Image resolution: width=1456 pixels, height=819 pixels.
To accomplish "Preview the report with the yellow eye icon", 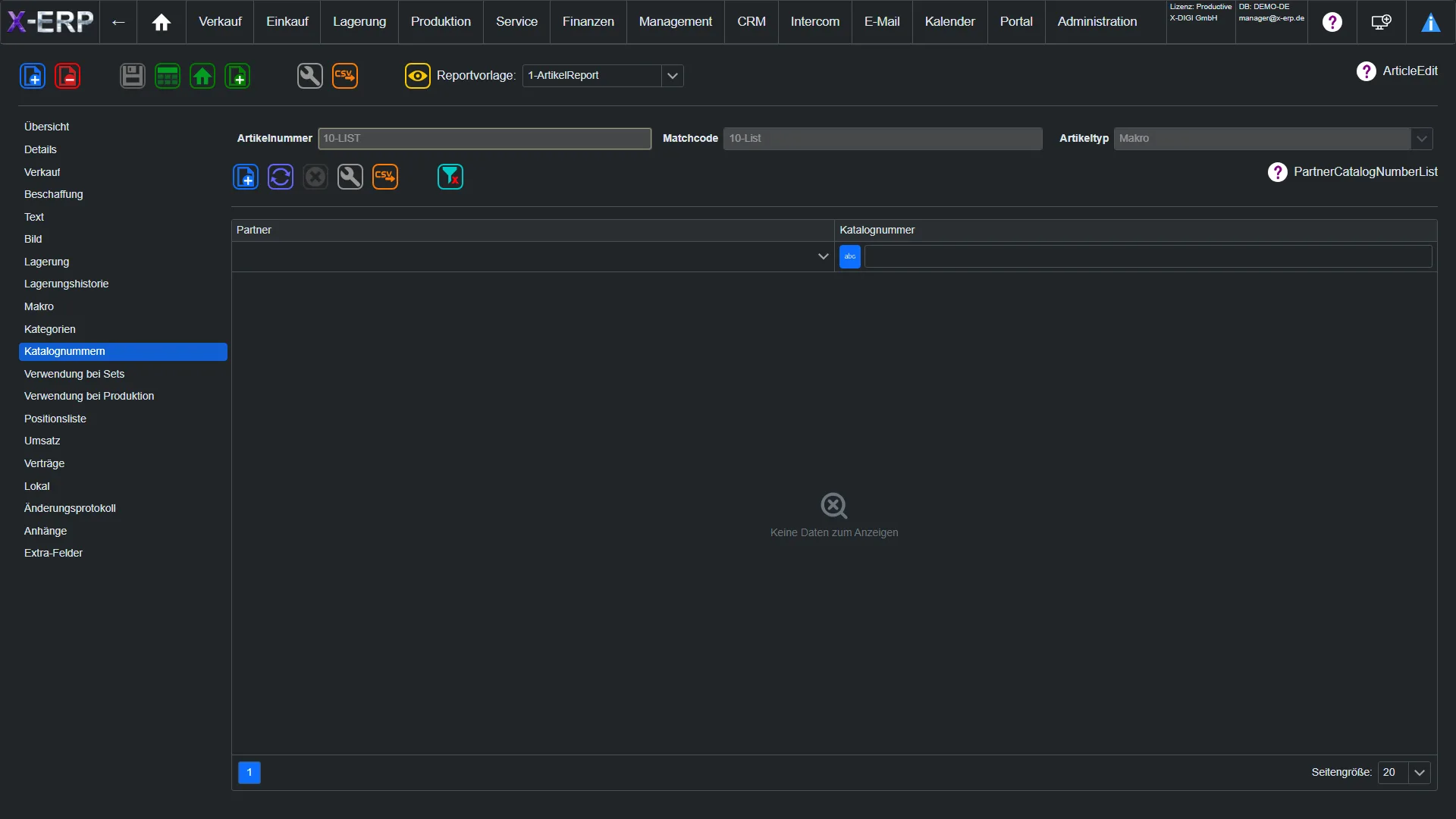I will pos(418,76).
